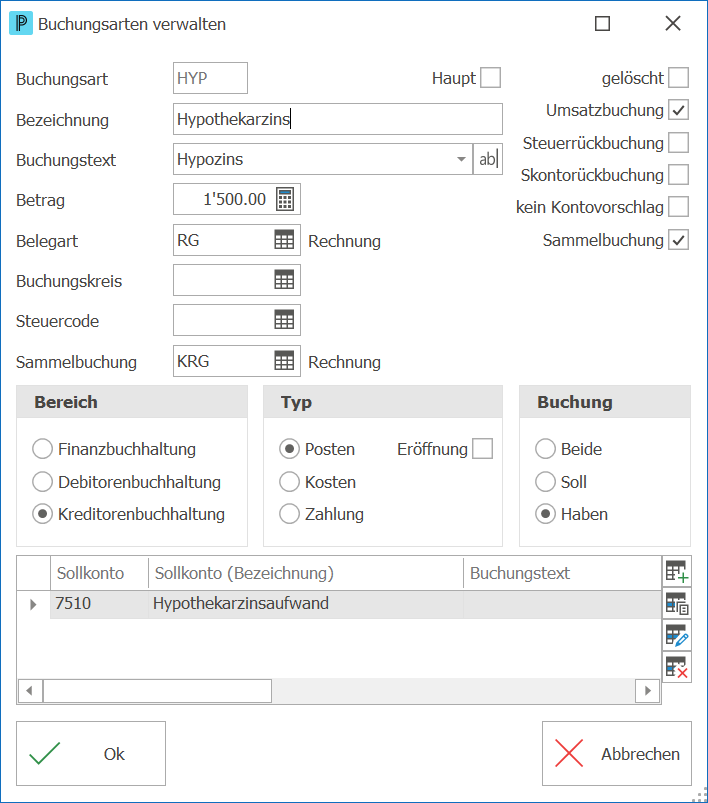
Task: Click the scroll left arrow of table
Action: pyautogui.click(x=30, y=691)
